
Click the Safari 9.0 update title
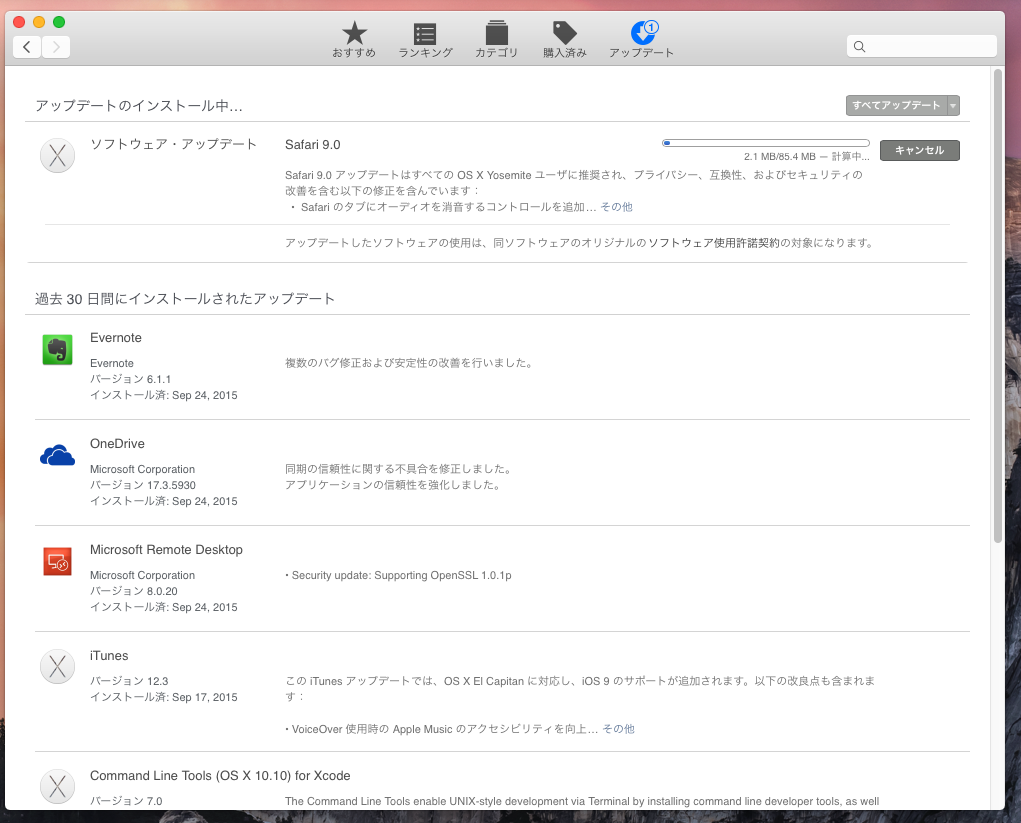point(313,145)
